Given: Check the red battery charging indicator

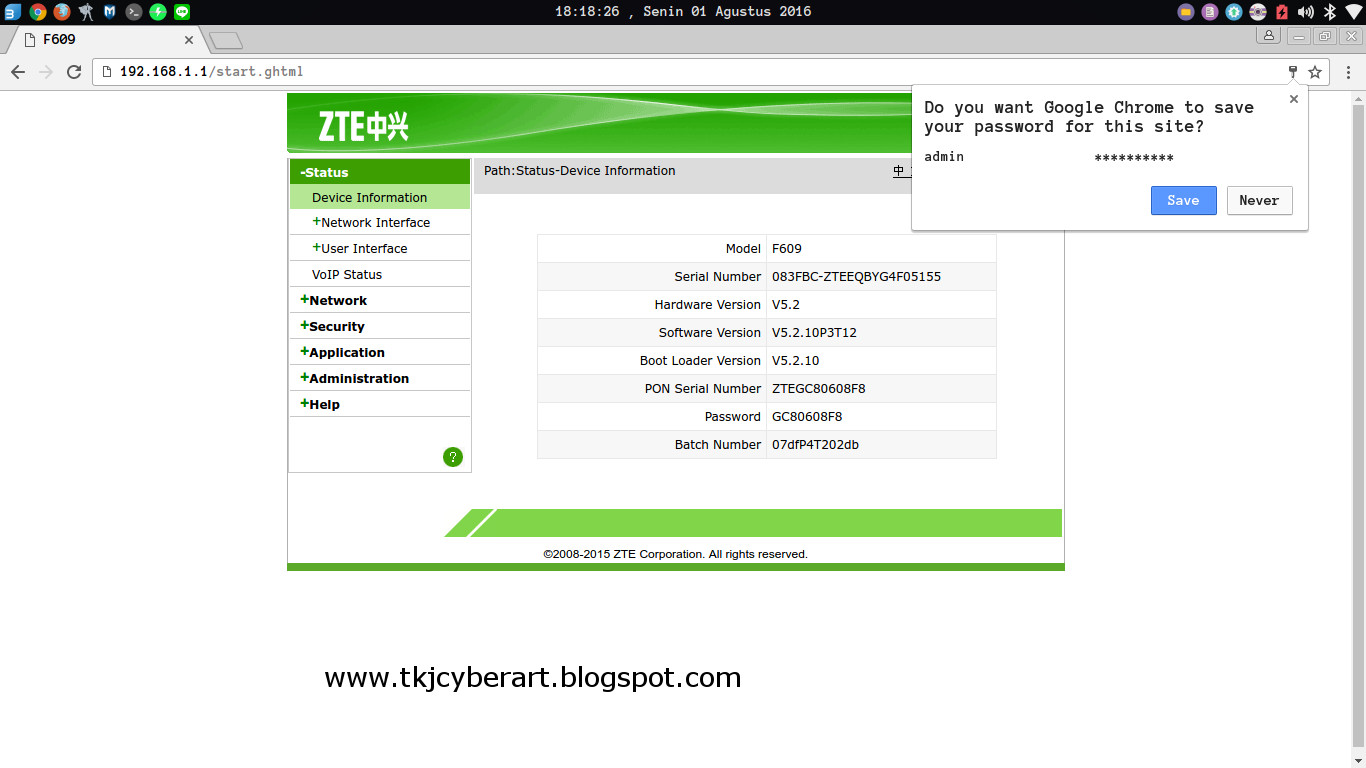Looking at the screenshot, I should pyautogui.click(x=1282, y=12).
